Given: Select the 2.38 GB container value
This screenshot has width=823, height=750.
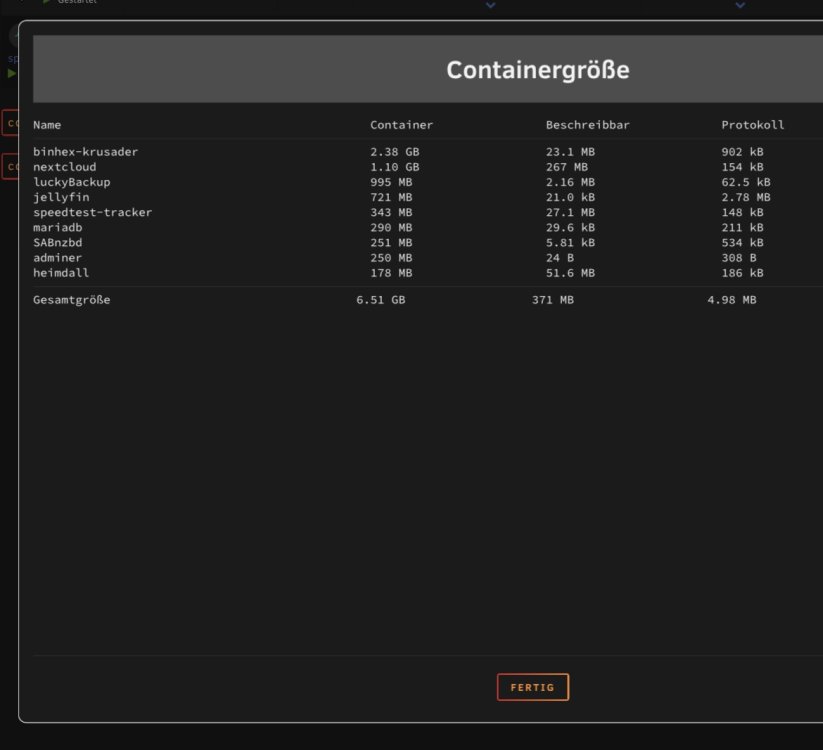Looking at the screenshot, I should pyautogui.click(x=395, y=152).
